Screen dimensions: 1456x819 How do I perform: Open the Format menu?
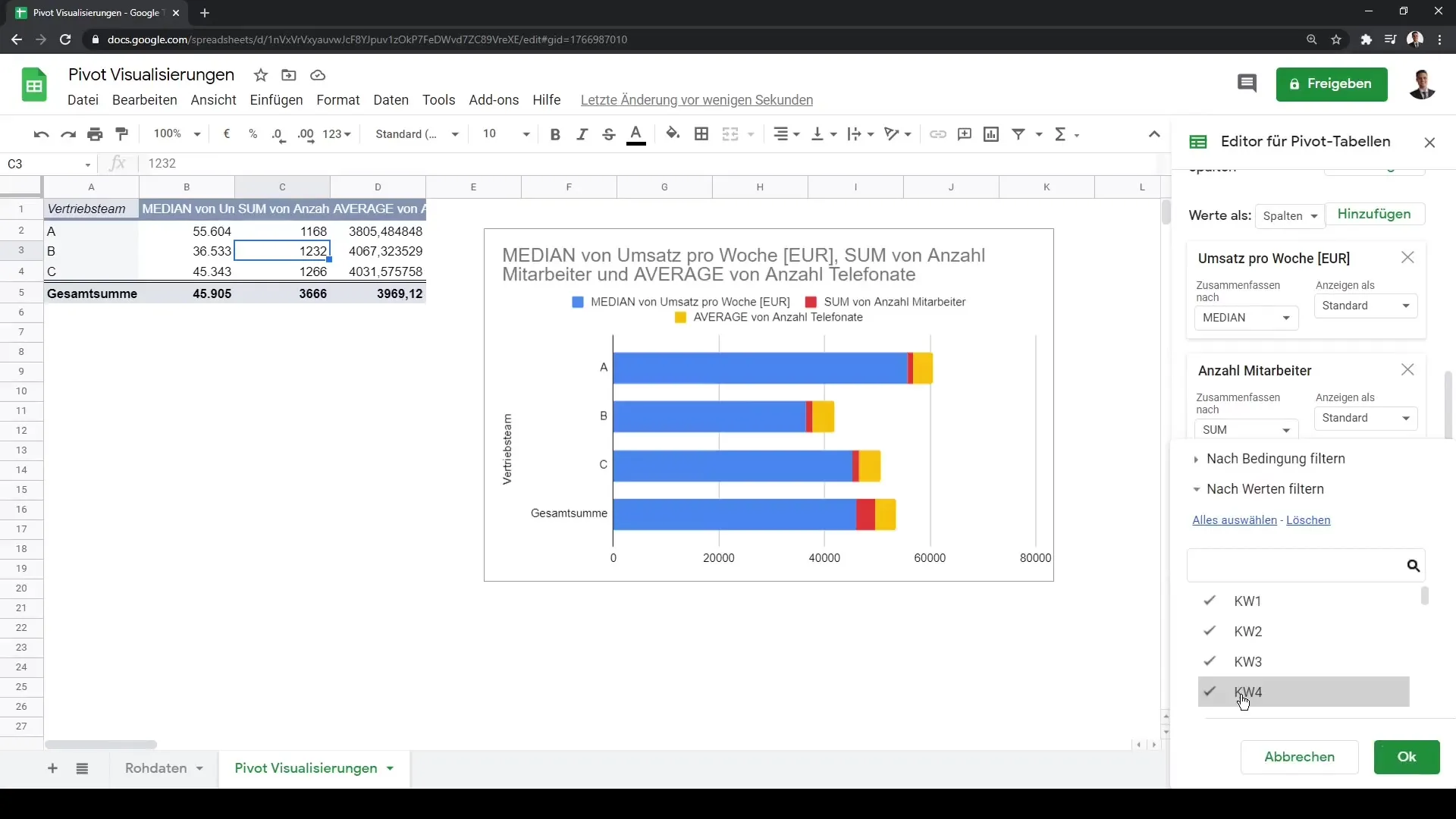click(x=337, y=100)
